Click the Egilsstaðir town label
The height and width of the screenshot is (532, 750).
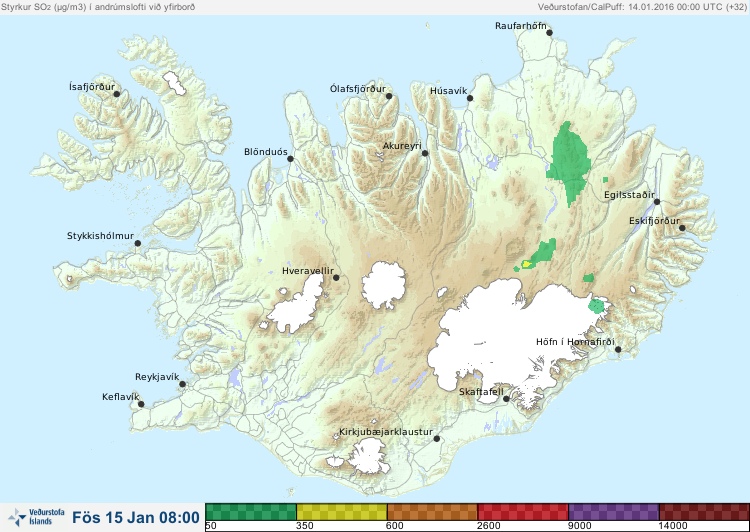click(x=629, y=195)
